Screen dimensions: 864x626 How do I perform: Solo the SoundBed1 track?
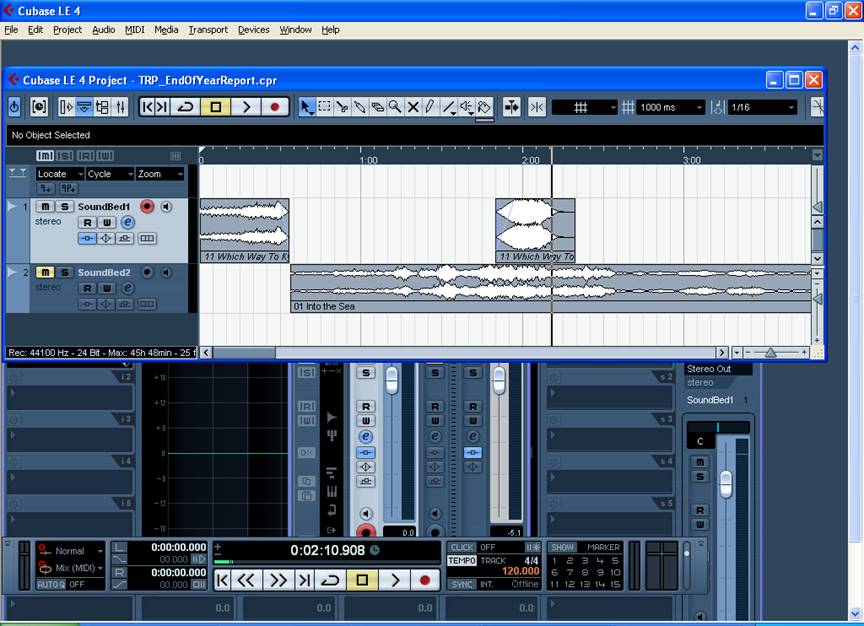tap(64, 207)
